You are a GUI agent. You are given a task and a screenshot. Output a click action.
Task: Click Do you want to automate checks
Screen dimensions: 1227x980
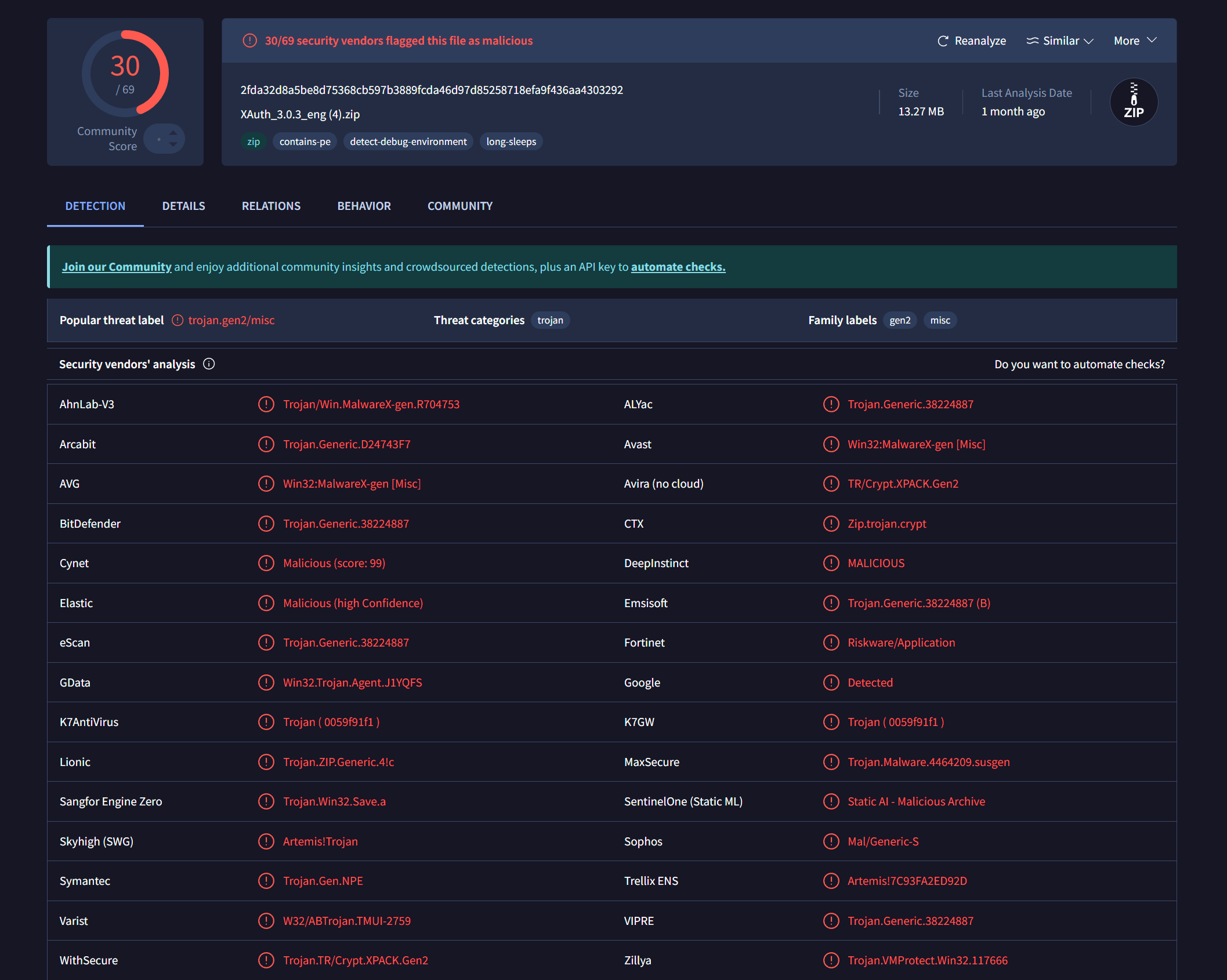click(x=1080, y=364)
